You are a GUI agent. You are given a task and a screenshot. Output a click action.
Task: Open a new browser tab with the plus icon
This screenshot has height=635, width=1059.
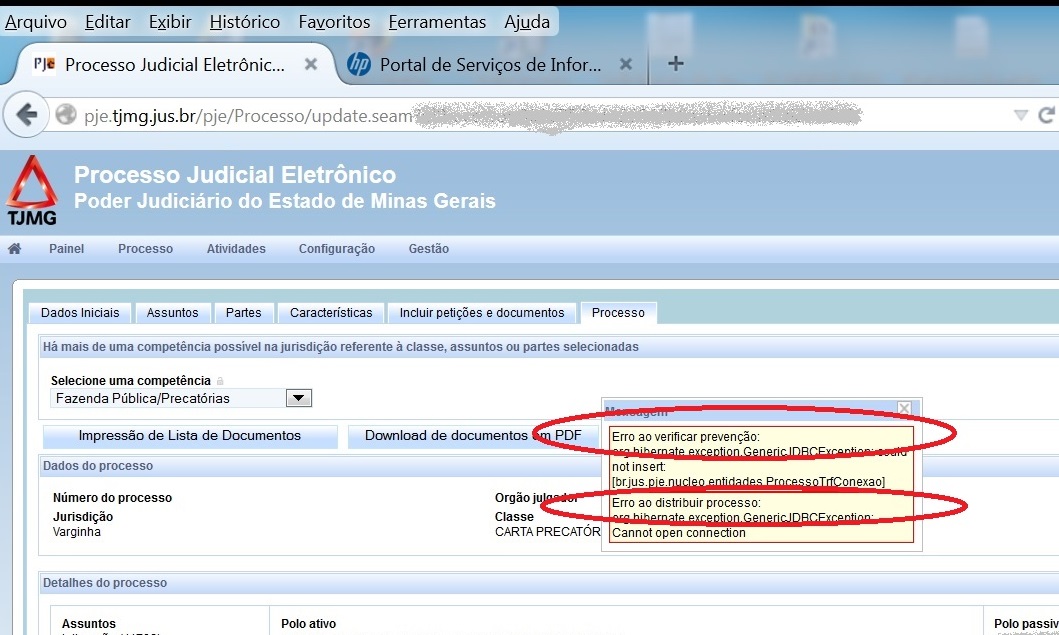[675, 63]
